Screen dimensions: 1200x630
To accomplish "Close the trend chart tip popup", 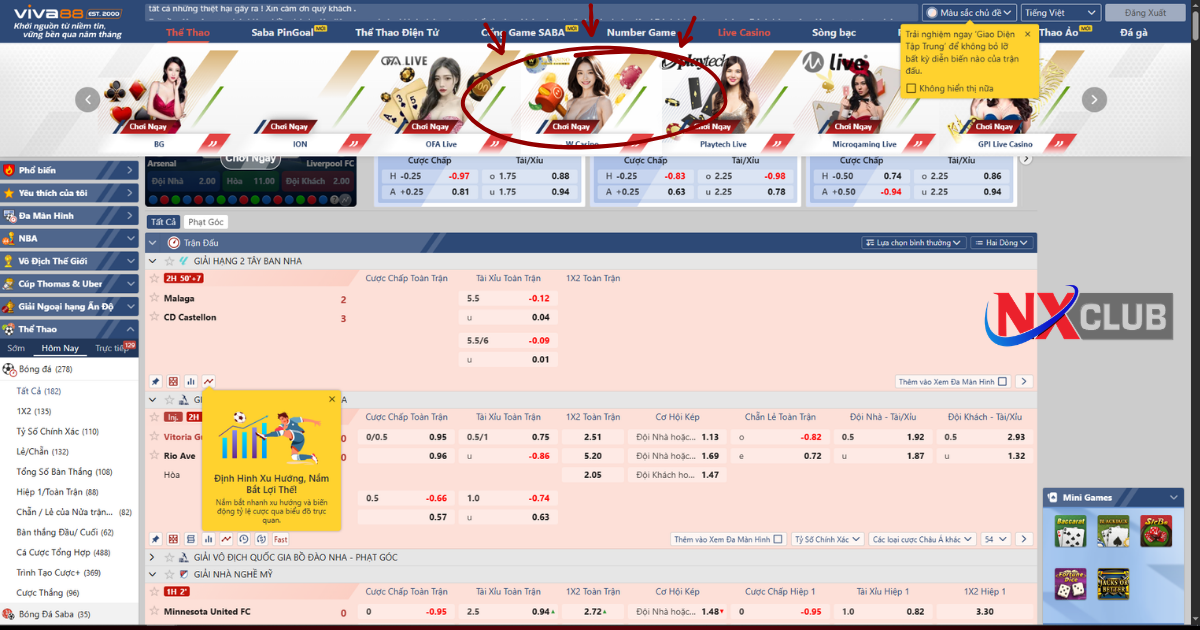I will (x=332, y=399).
